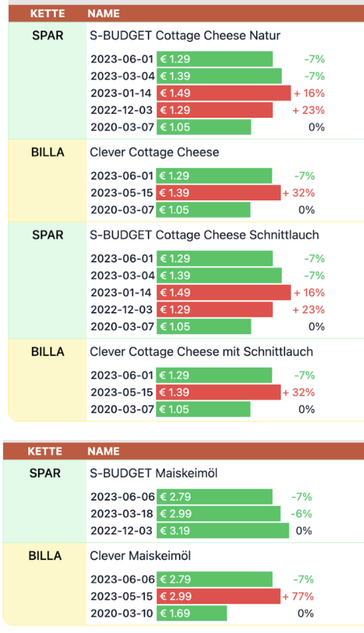Open the S-BUDGET Cottage Cheese Natur product
Viewport: 364px width, 633px height.
[x=185, y=36]
